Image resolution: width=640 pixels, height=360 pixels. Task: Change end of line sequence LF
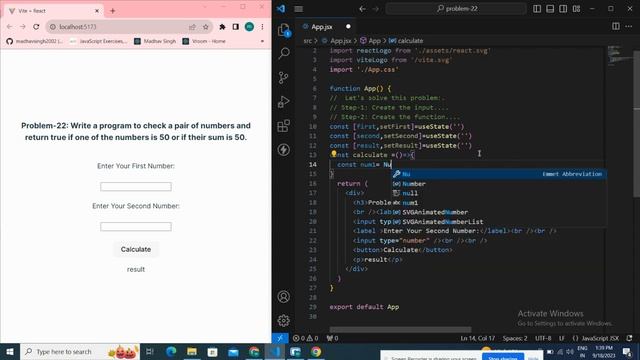[562, 338]
